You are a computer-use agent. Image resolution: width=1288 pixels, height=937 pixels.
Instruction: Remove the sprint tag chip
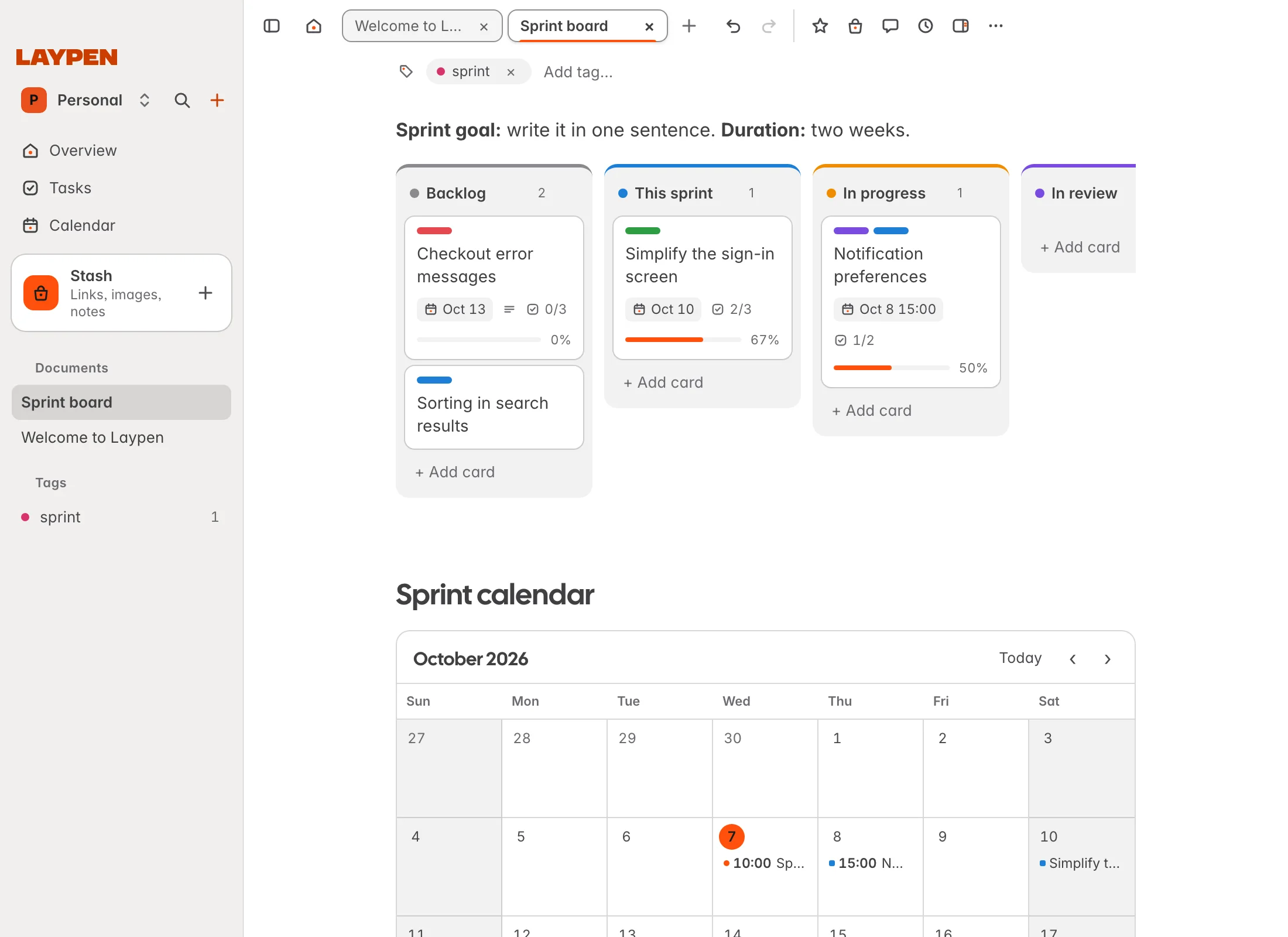click(511, 72)
